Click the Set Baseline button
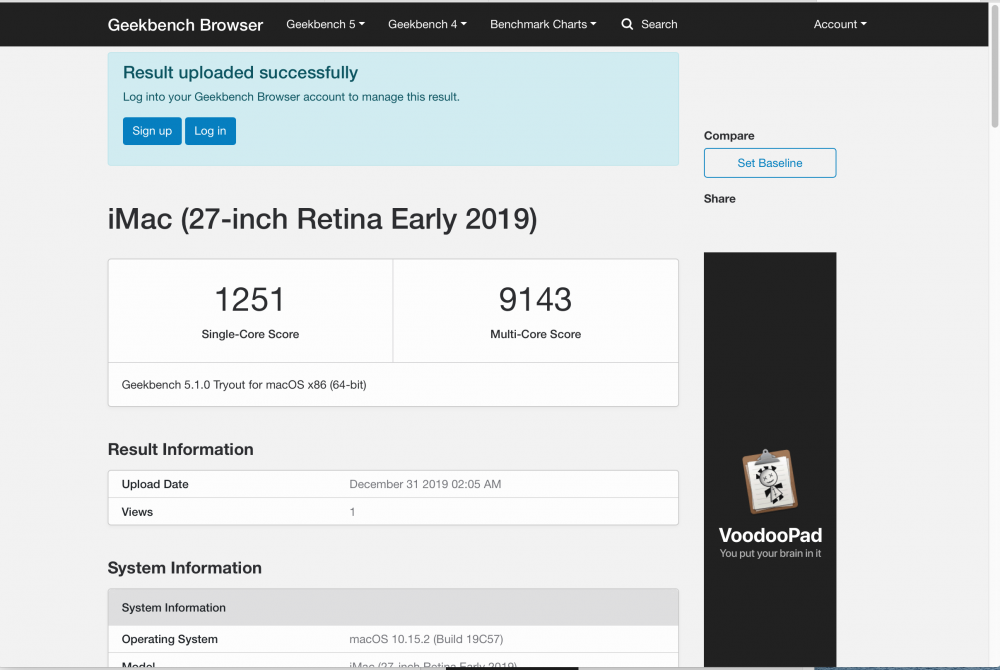 tap(770, 163)
